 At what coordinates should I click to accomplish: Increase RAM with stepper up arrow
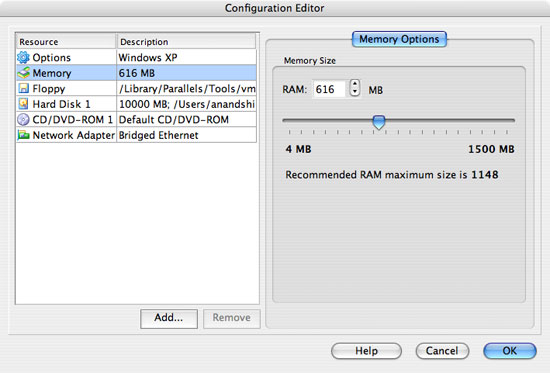[x=355, y=84]
